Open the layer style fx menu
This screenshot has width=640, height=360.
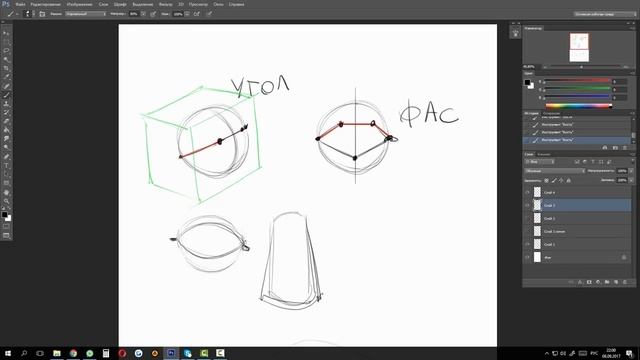click(x=580, y=282)
